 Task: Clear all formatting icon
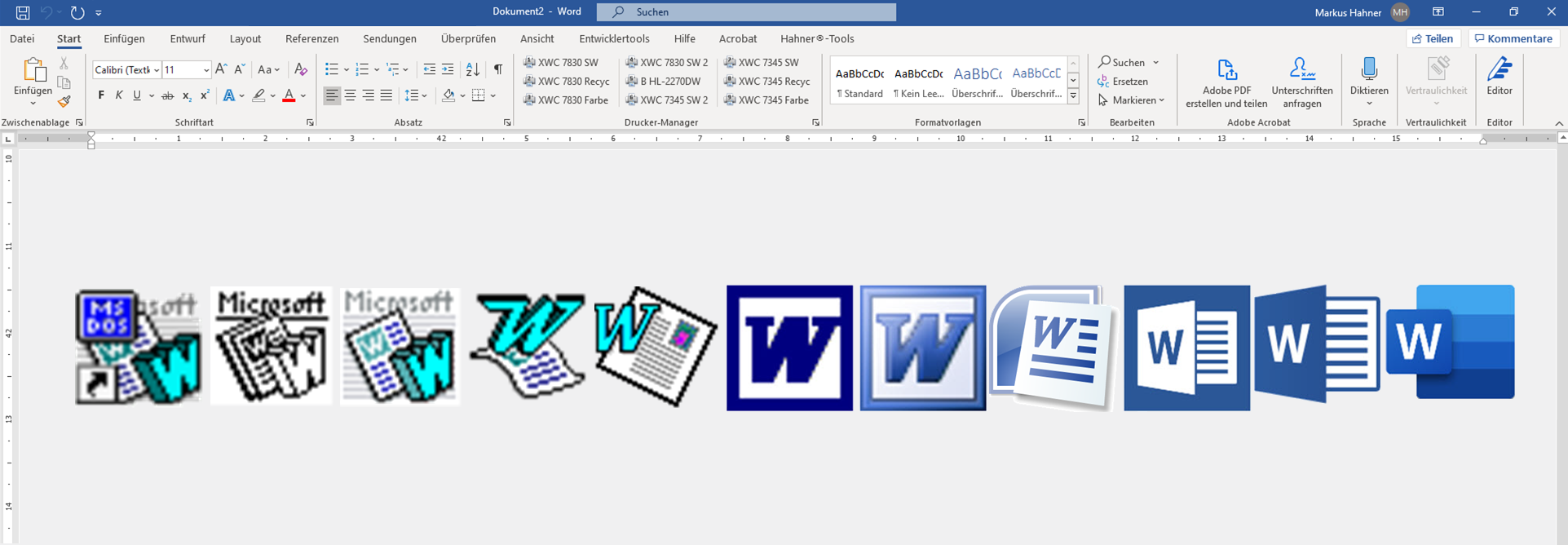point(301,69)
